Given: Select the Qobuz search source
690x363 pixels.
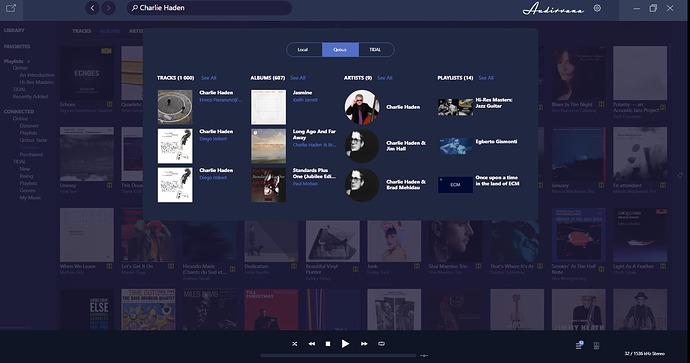Looking at the screenshot, I should coord(340,50).
